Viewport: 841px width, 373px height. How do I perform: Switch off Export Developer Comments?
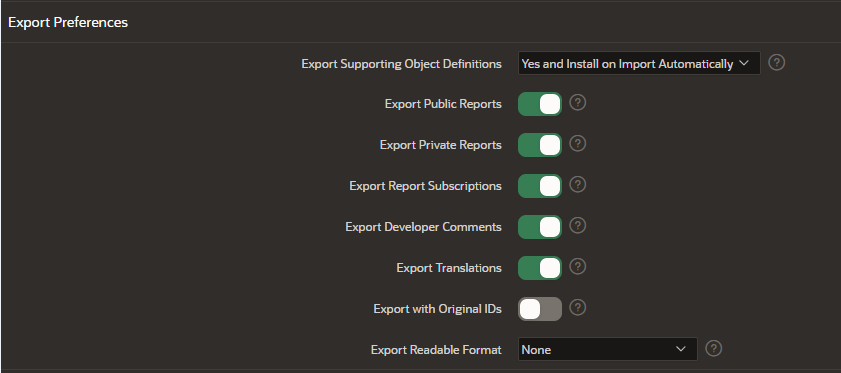point(540,227)
